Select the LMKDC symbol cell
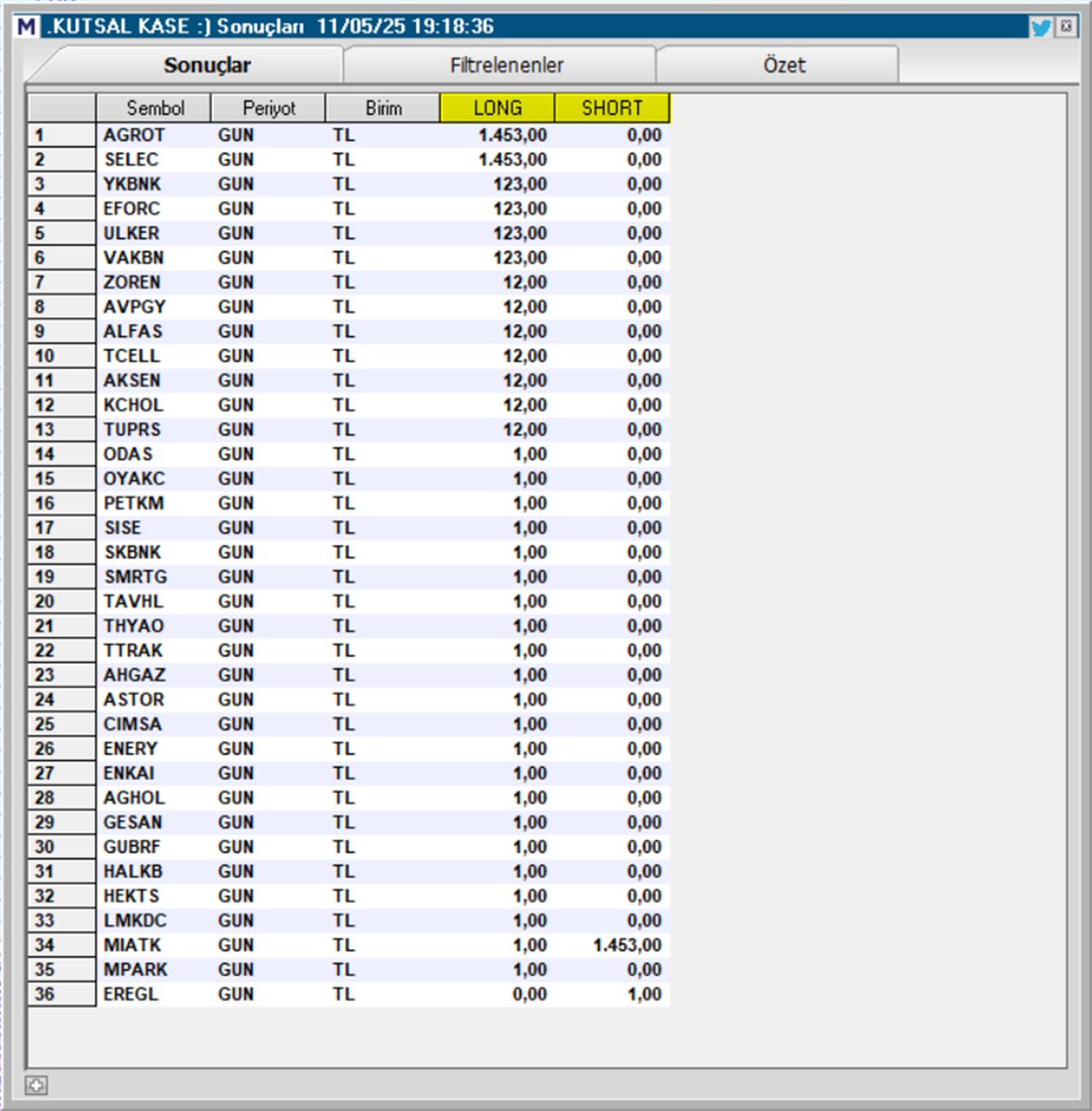Viewport: 1092px width, 1111px height. (154, 920)
